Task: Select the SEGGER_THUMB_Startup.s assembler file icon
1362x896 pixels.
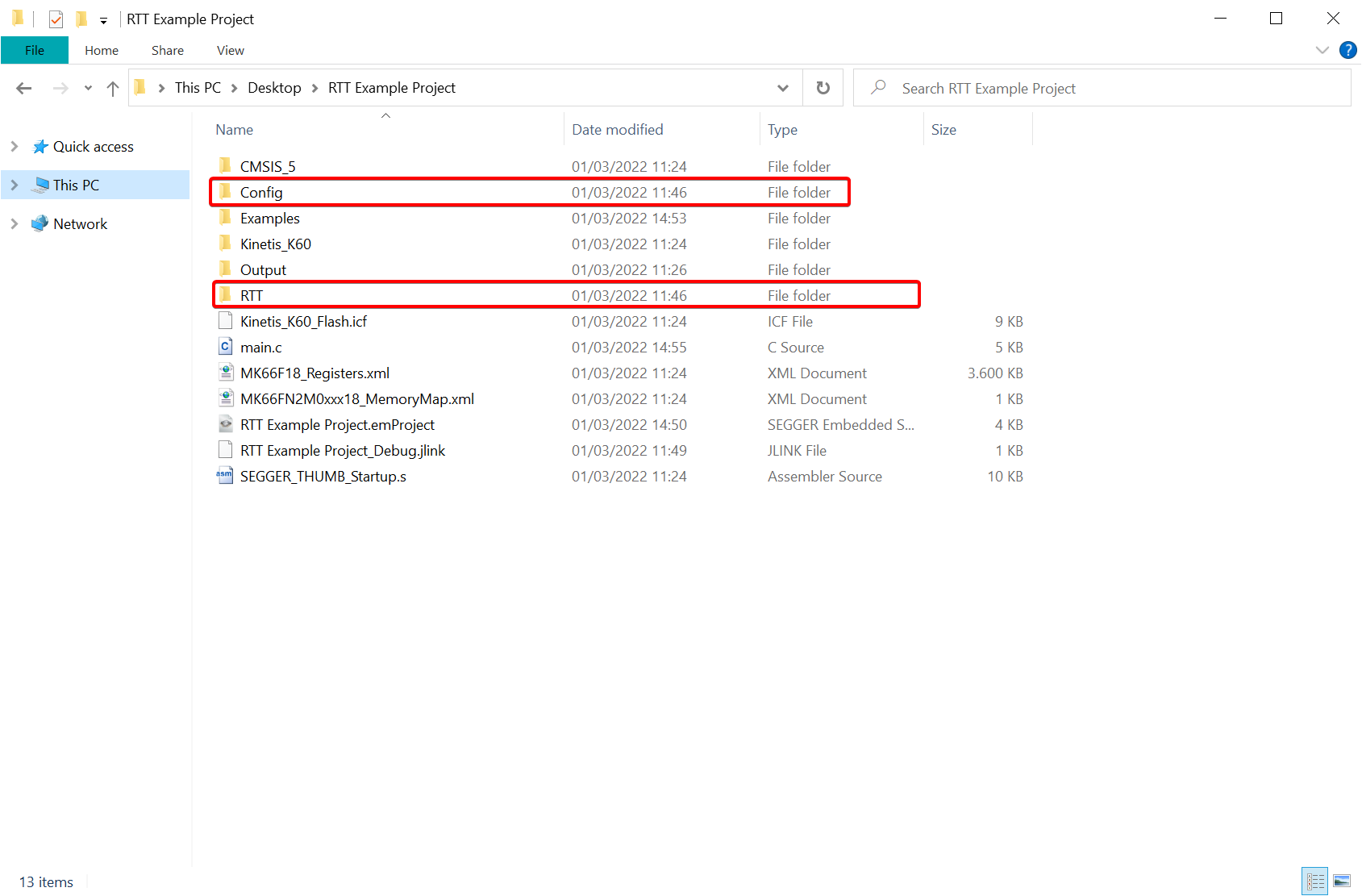Action: click(x=225, y=476)
